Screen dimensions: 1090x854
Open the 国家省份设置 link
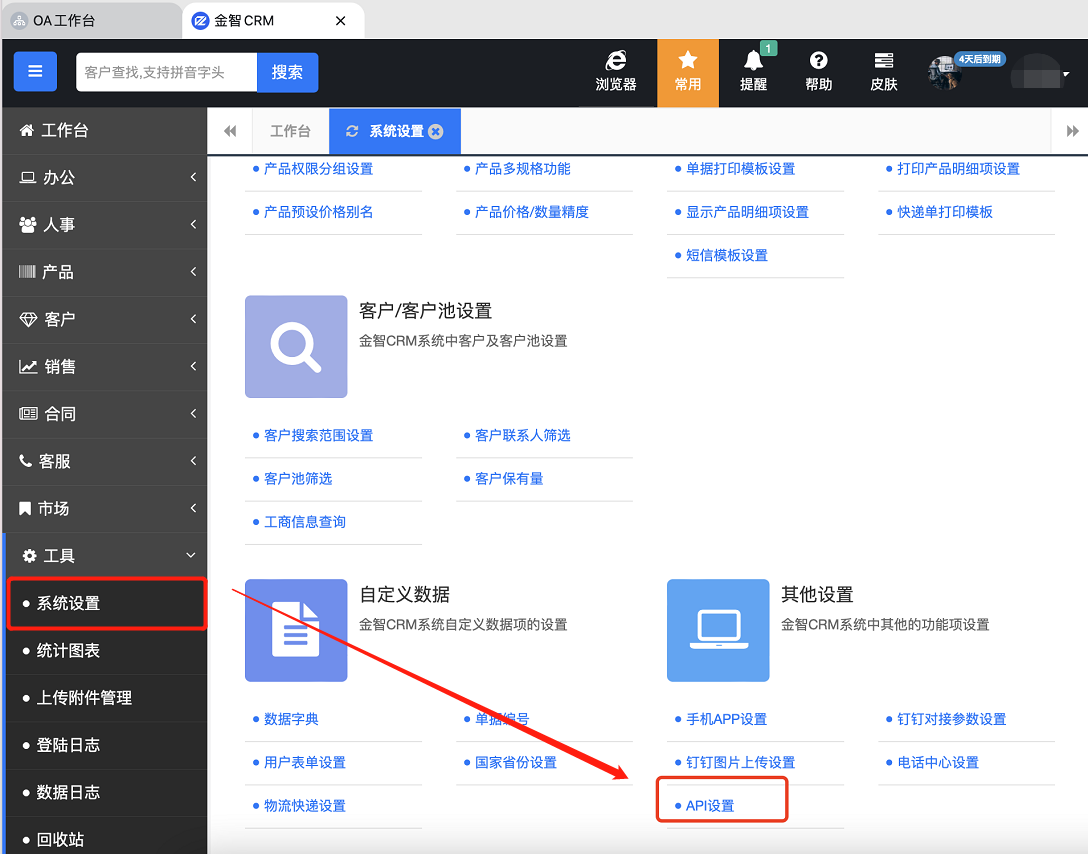(516, 762)
